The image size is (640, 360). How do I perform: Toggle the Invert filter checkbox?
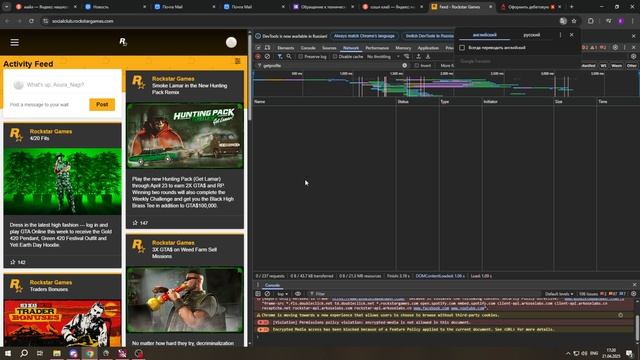click(x=416, y=65)
